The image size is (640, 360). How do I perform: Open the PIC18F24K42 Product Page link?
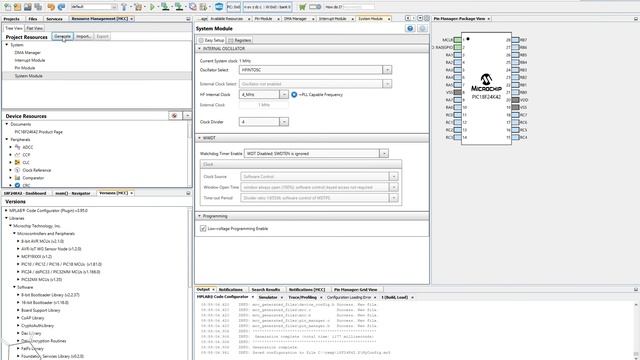click(x=39, y=132)
